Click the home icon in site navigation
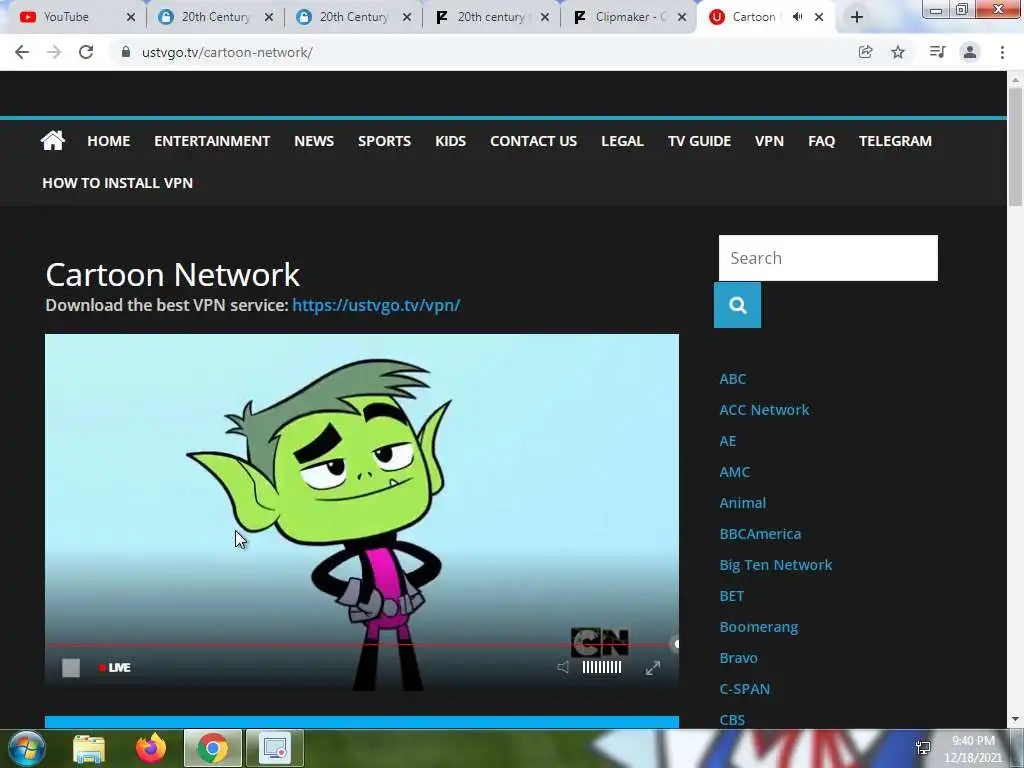 click(x=53, y=140)
